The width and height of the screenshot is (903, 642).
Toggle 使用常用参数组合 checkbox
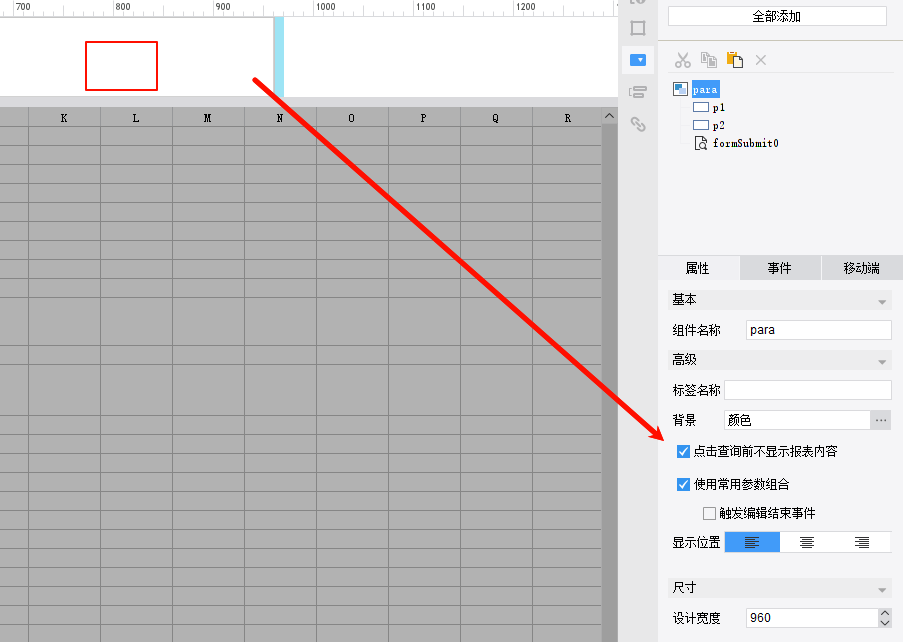pyautogui.click(x=683, y=484)
